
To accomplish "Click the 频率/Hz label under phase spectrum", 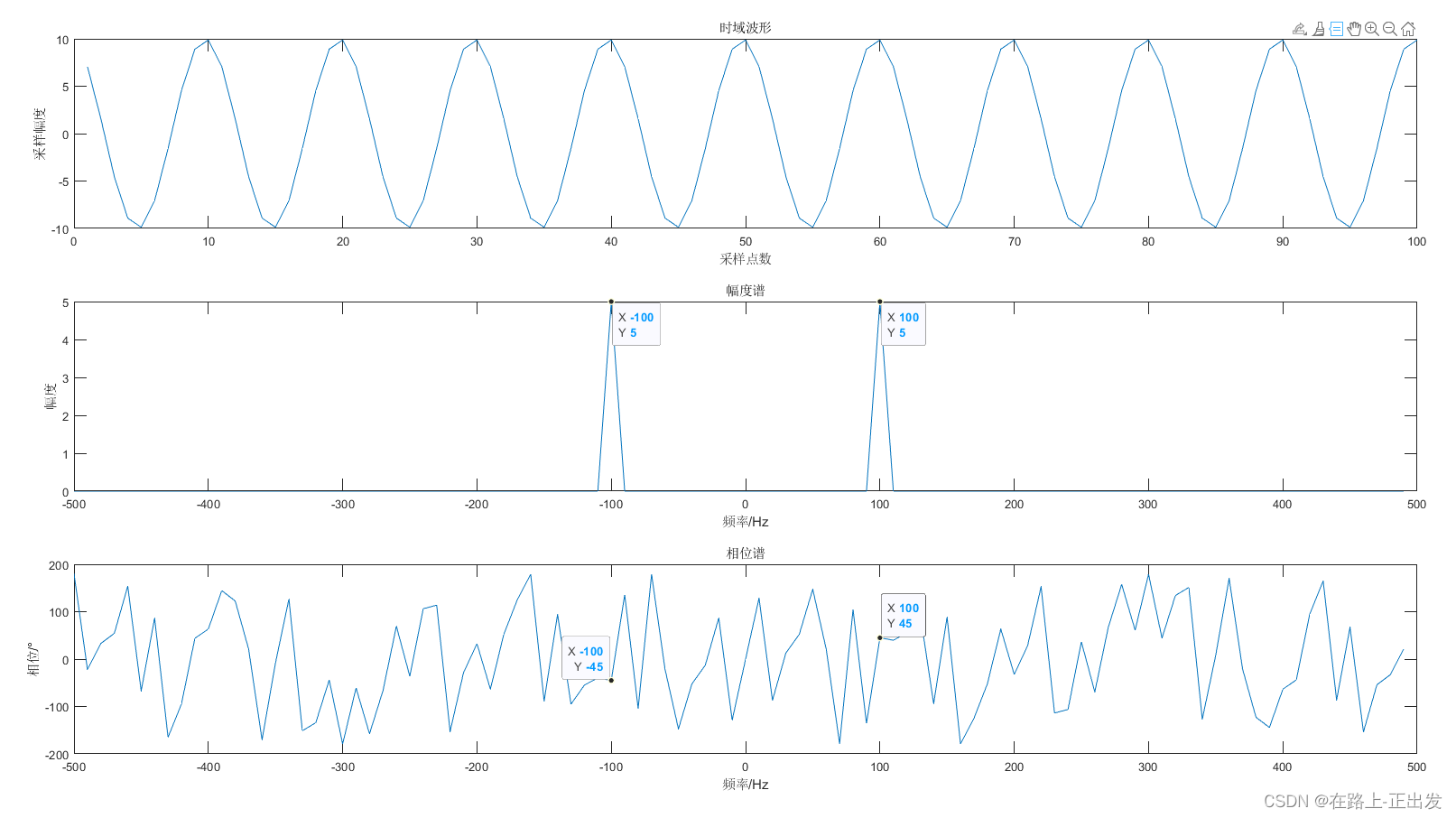I will coord(746,785).
